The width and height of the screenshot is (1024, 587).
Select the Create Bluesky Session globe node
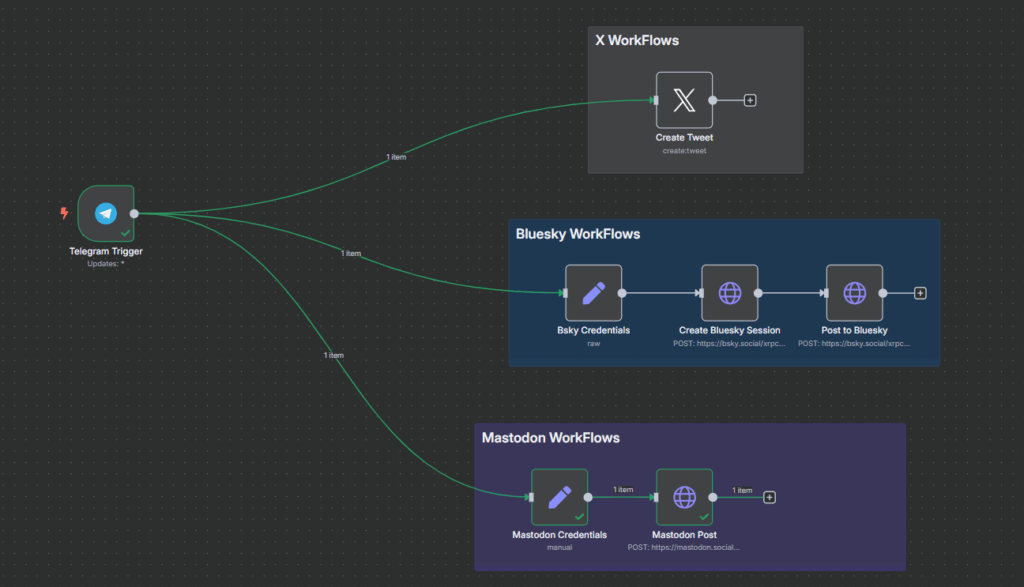[x=729, y=293]
